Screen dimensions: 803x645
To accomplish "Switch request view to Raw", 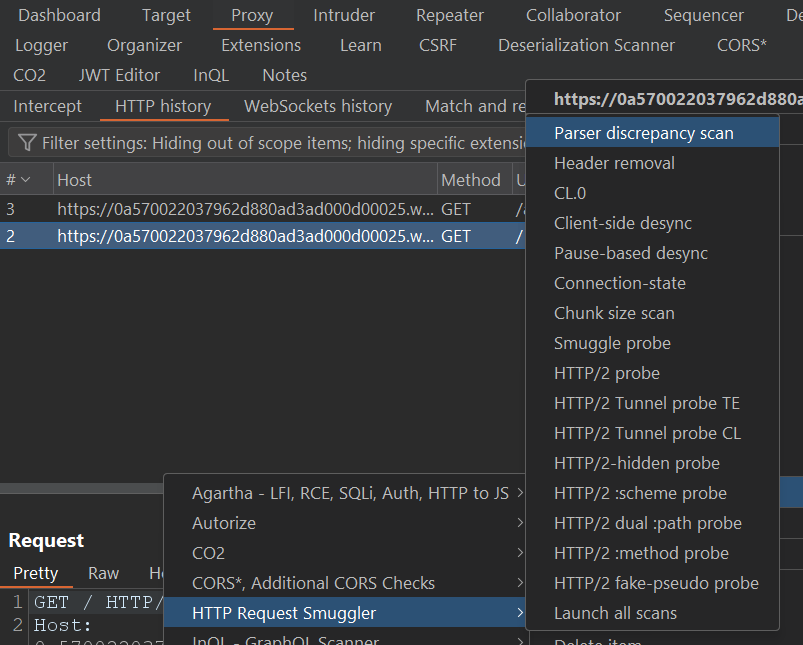I will pyautogui.click(x=103, y=573).
